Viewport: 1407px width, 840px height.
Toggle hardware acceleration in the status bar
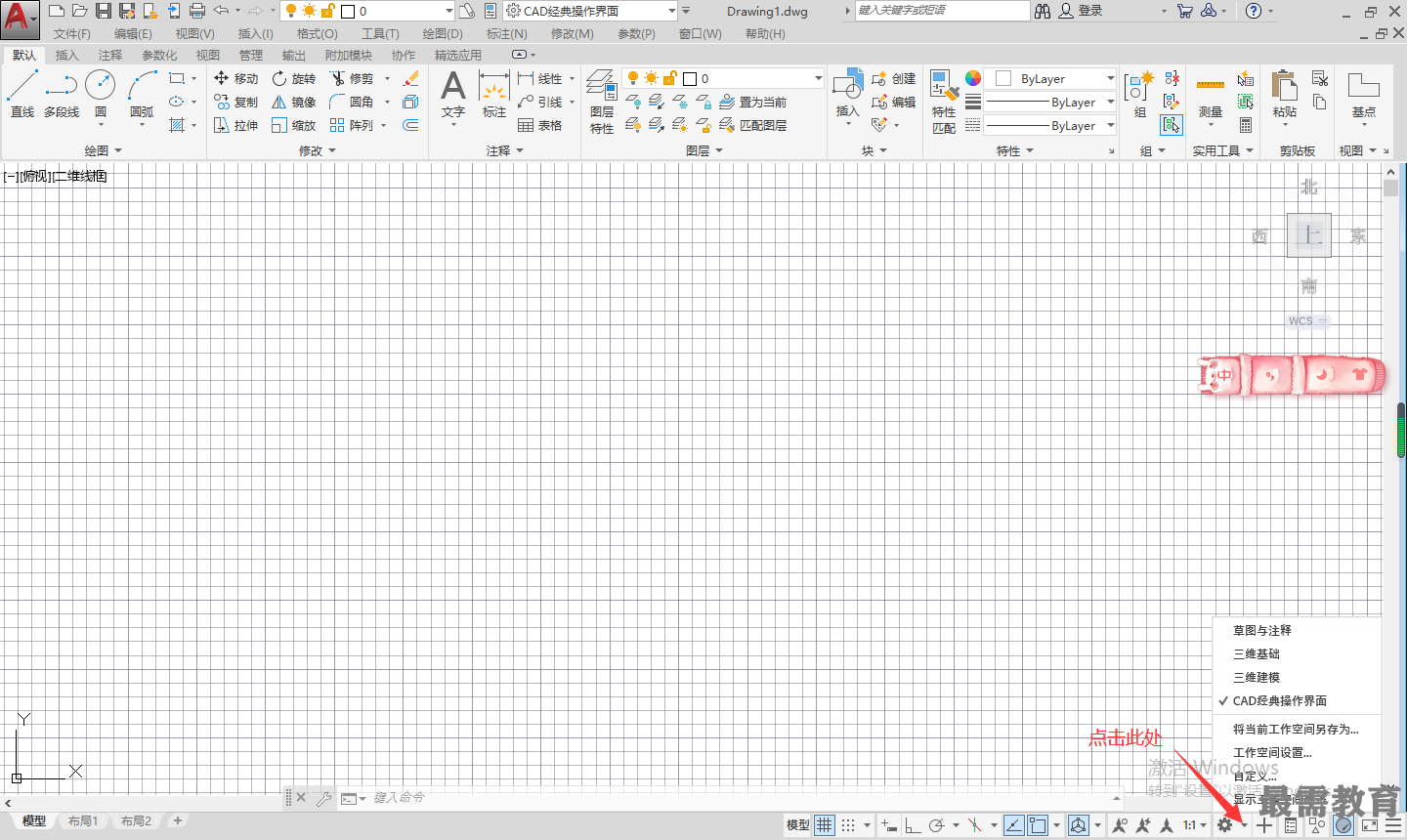click(x=1343, y=825)
